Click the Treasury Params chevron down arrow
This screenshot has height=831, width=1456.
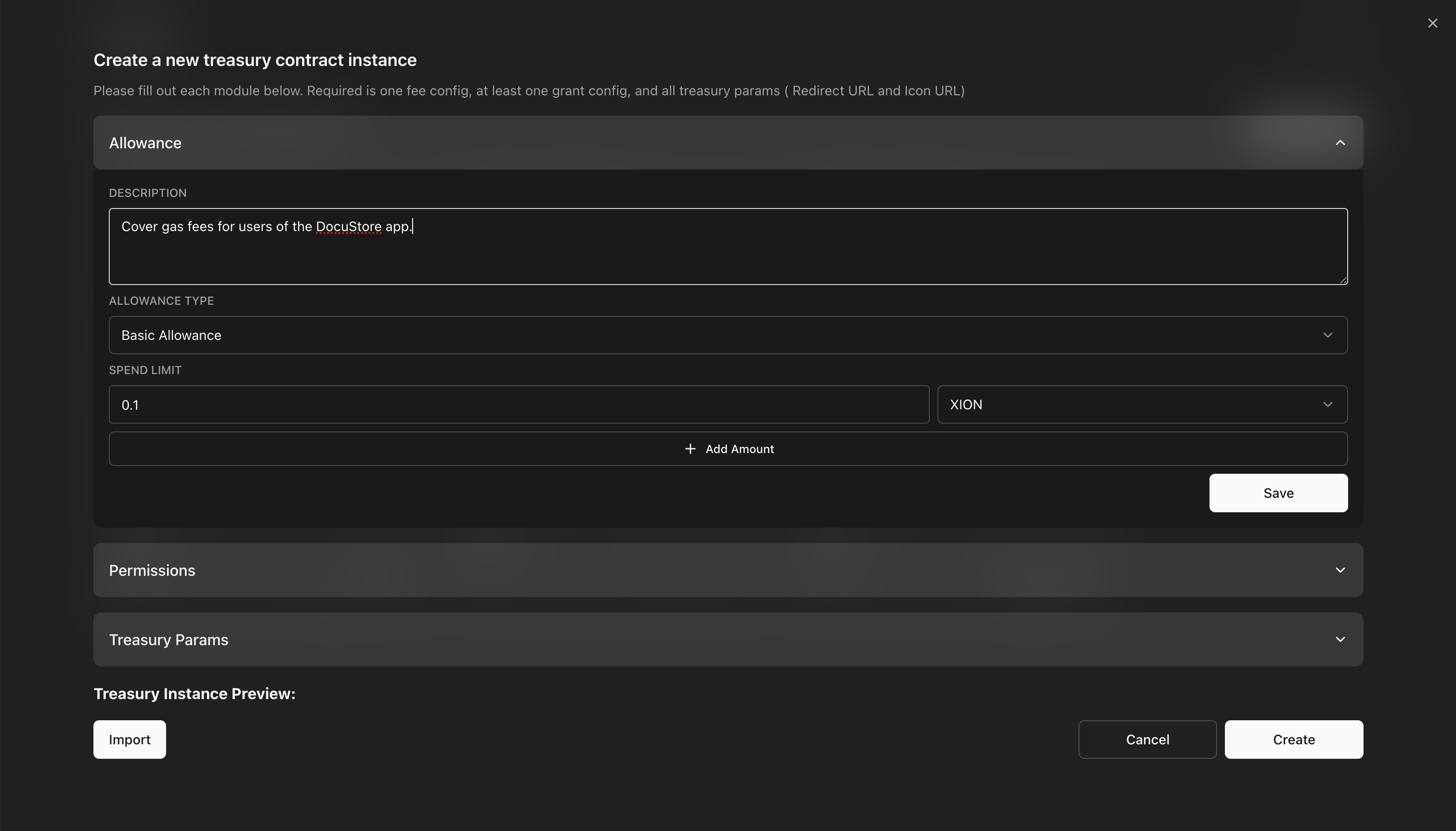click(x=1340, y=640)
